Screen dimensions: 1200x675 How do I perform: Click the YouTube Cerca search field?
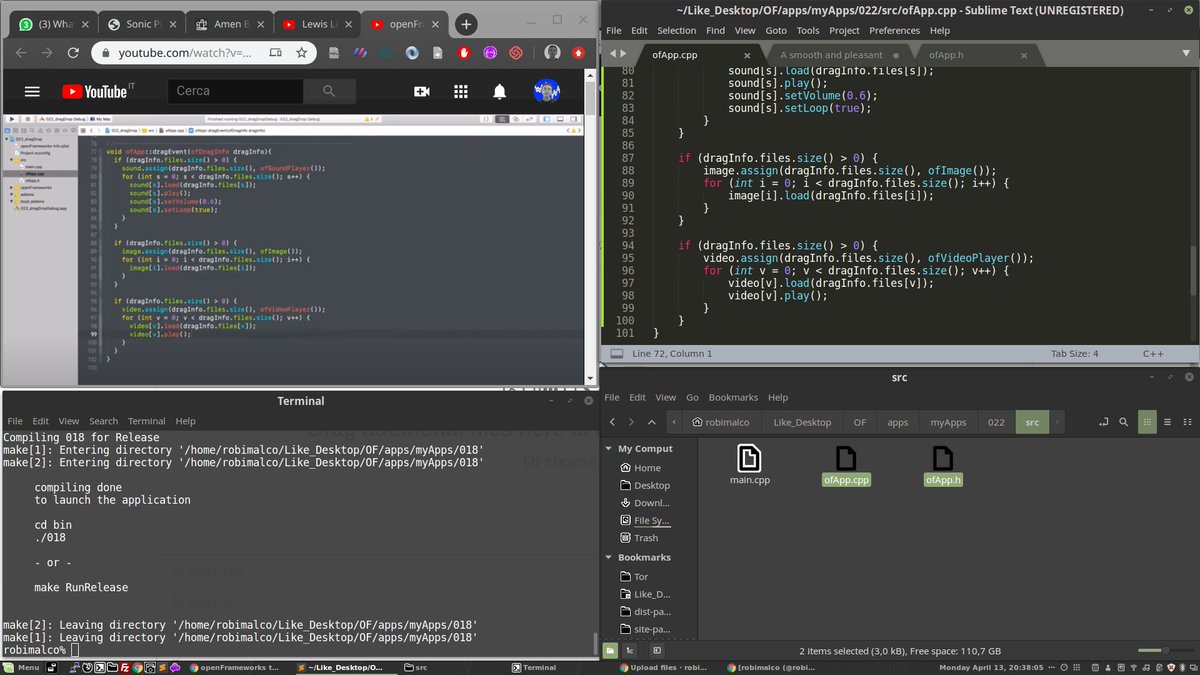click(x=235, y=91)
